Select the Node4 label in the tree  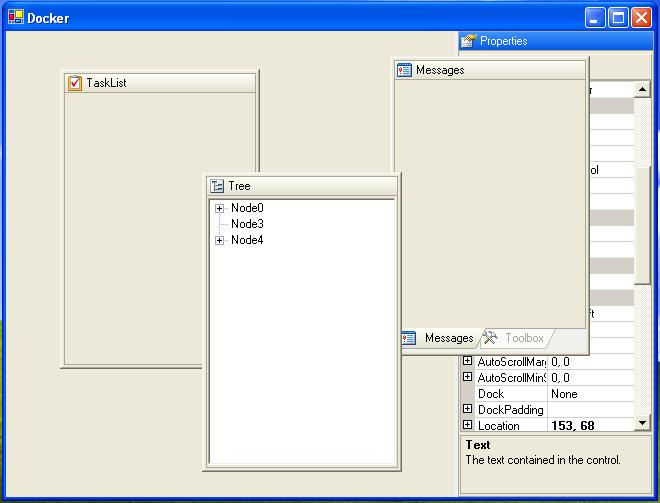248,240
